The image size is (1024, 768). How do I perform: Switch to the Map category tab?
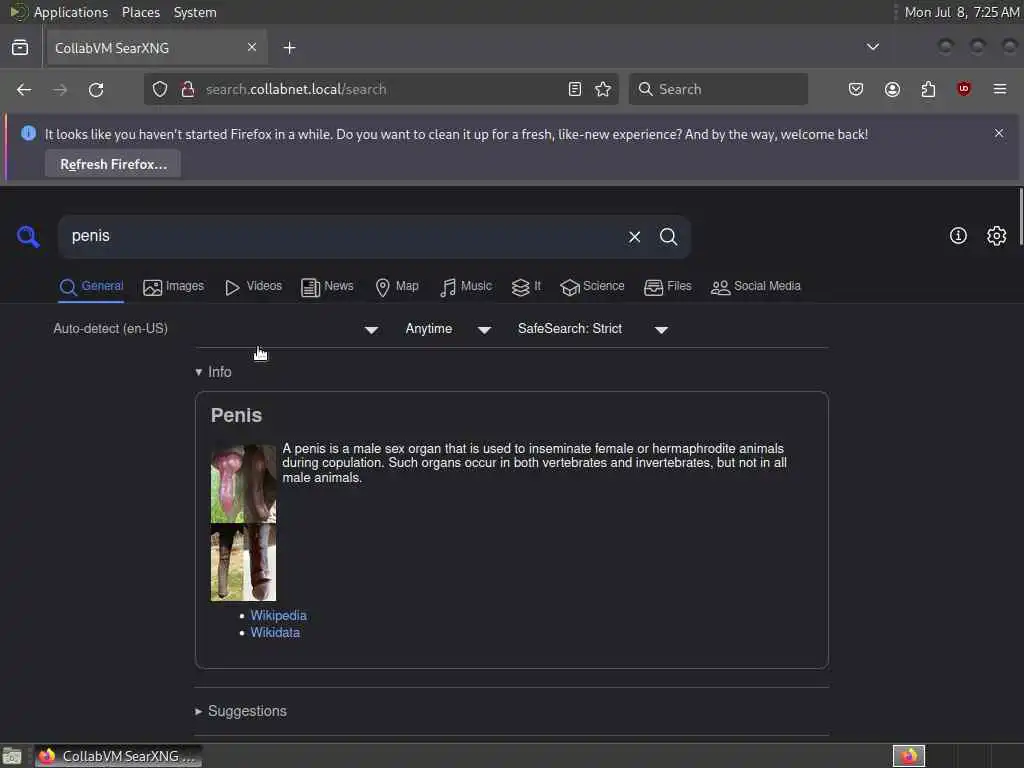(x=397, y=287)
